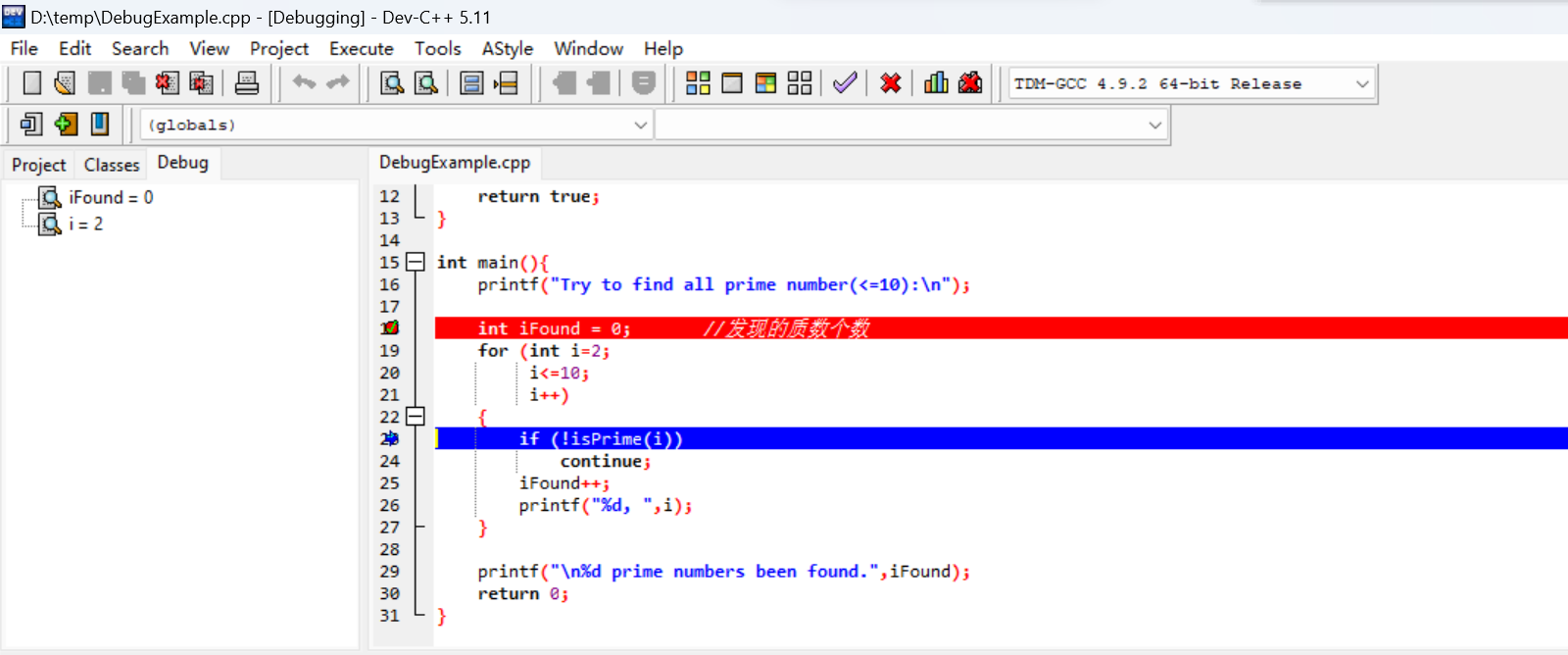Click the green plus icon in second toolbar
This screenshot has height=655, width=1568.
66,124
